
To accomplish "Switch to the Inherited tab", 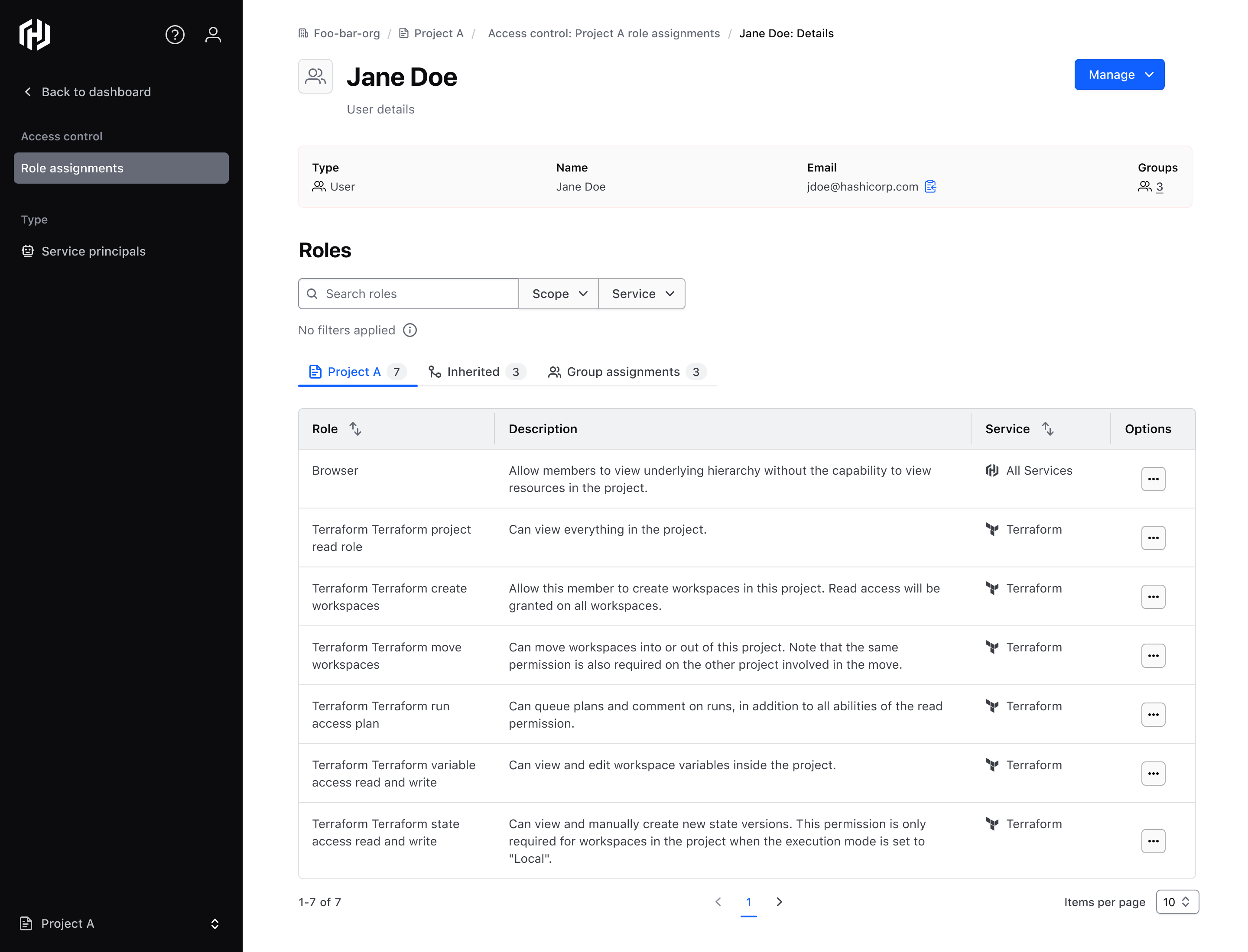I will [x=478, y=372].
